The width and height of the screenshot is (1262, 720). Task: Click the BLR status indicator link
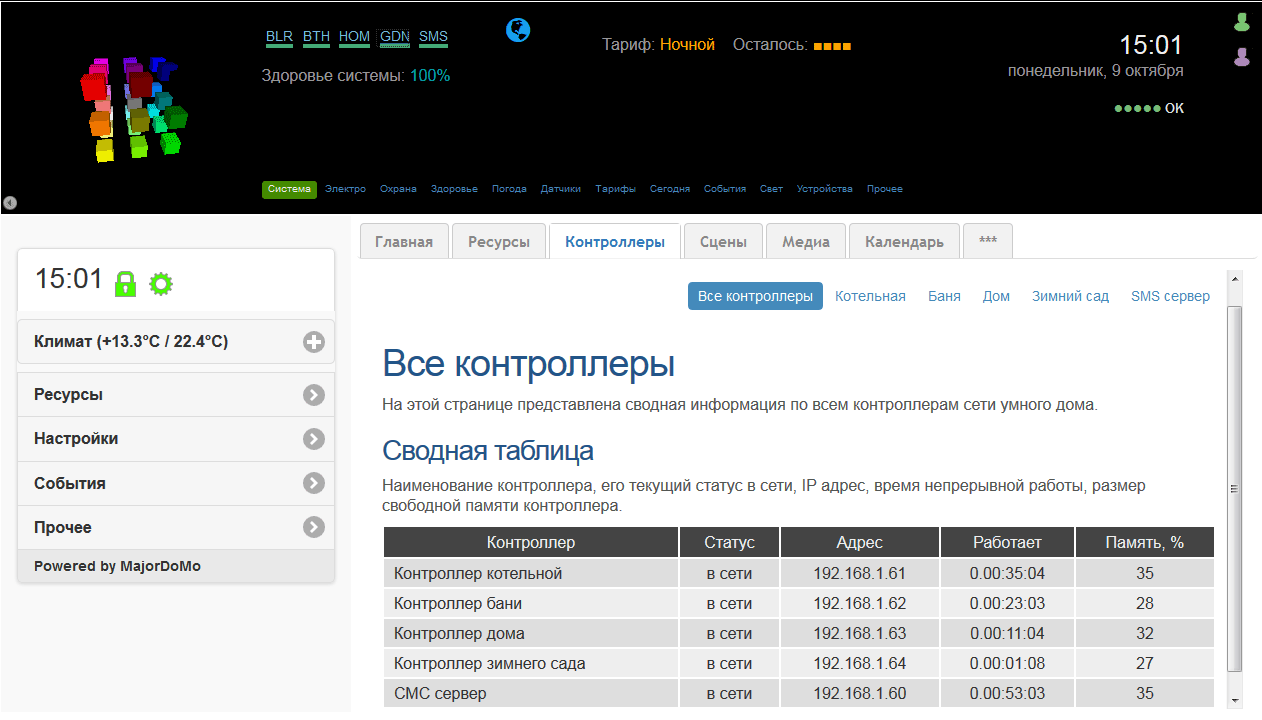[x=279, y=37]
